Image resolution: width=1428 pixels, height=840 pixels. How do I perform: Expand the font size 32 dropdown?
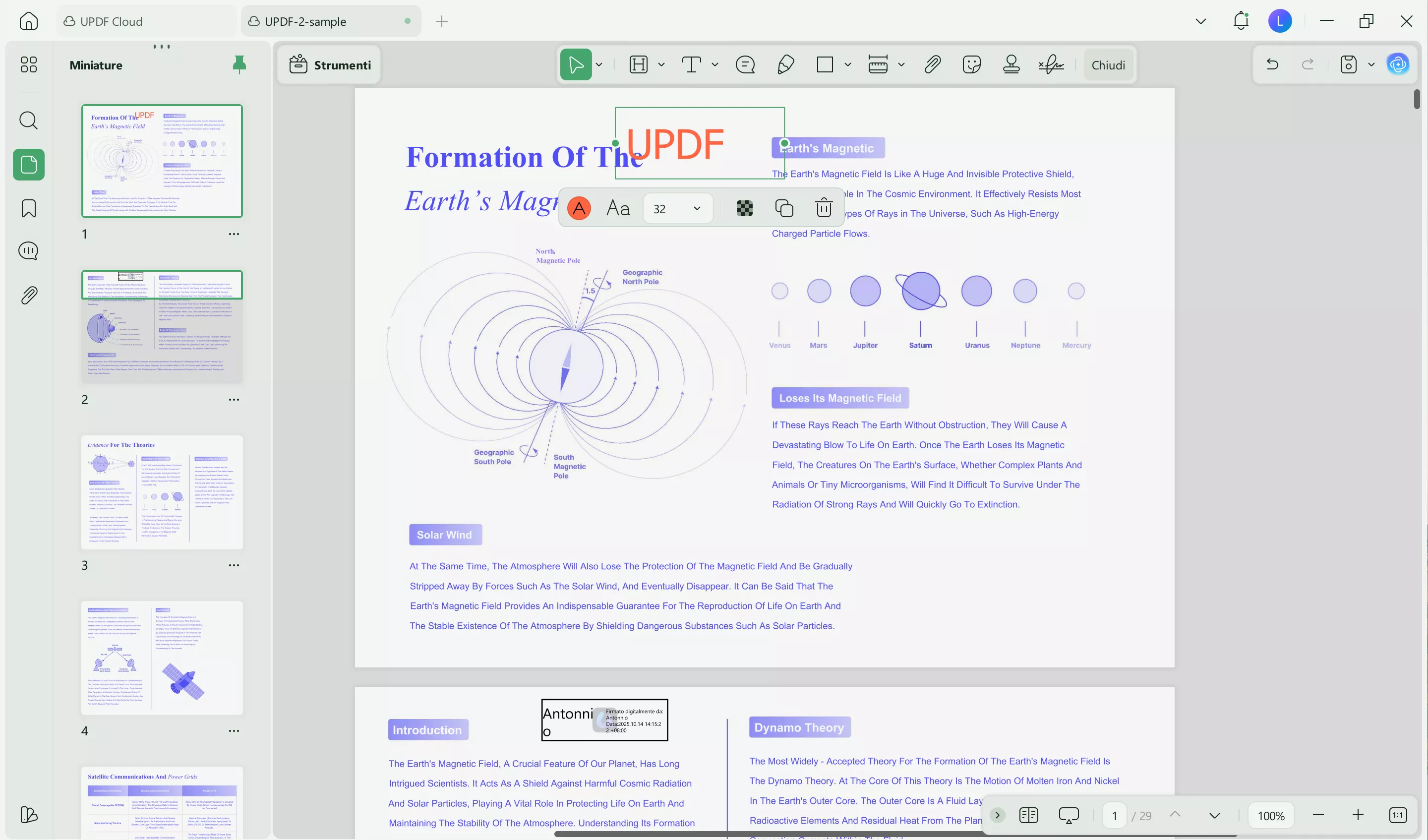point(697,209)
